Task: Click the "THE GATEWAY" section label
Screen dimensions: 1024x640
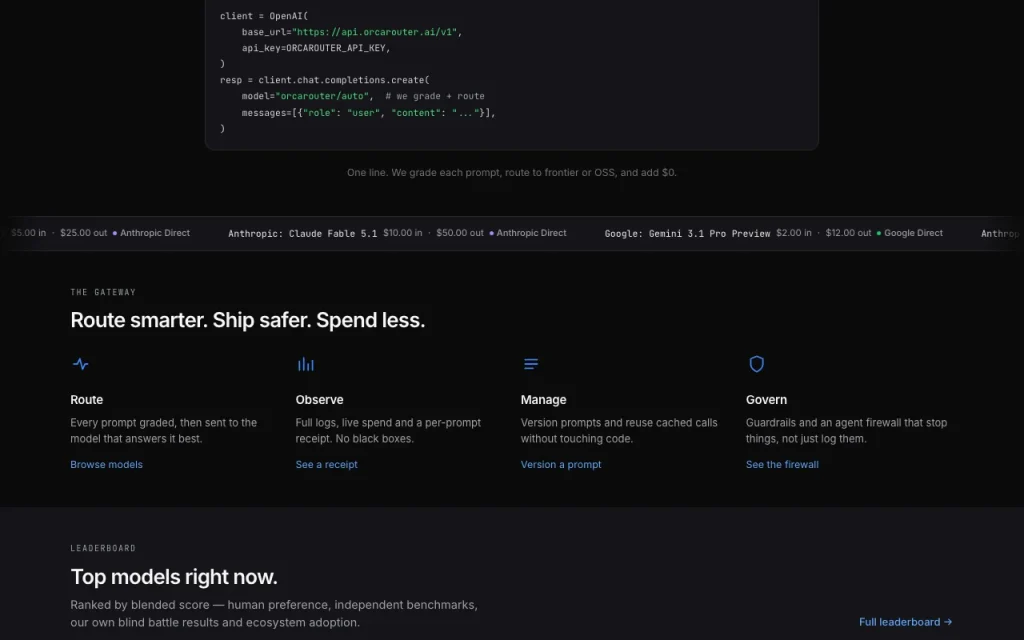Action: [103, 292]
